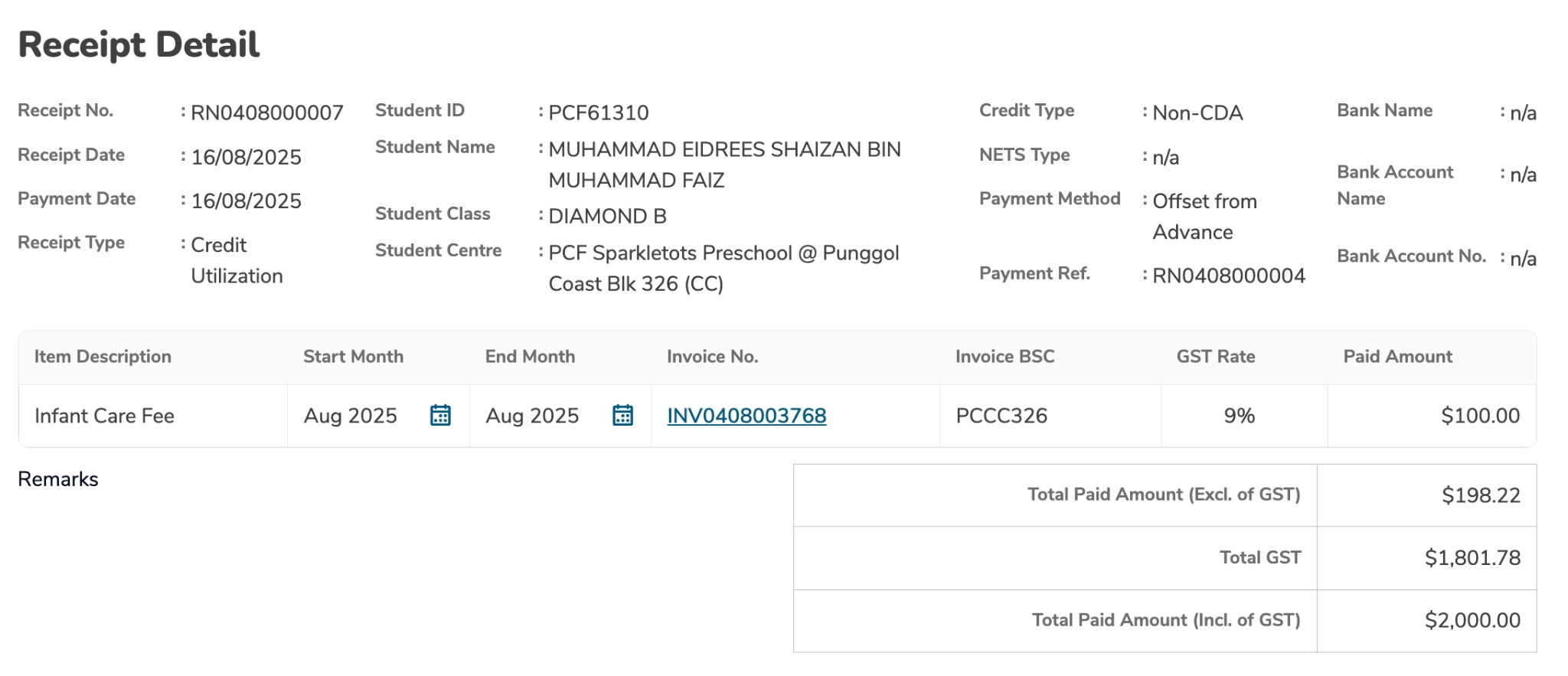This screenshot has width=1568, height=676.
Task: Click the Start Month column header
Action: (353, 357)
